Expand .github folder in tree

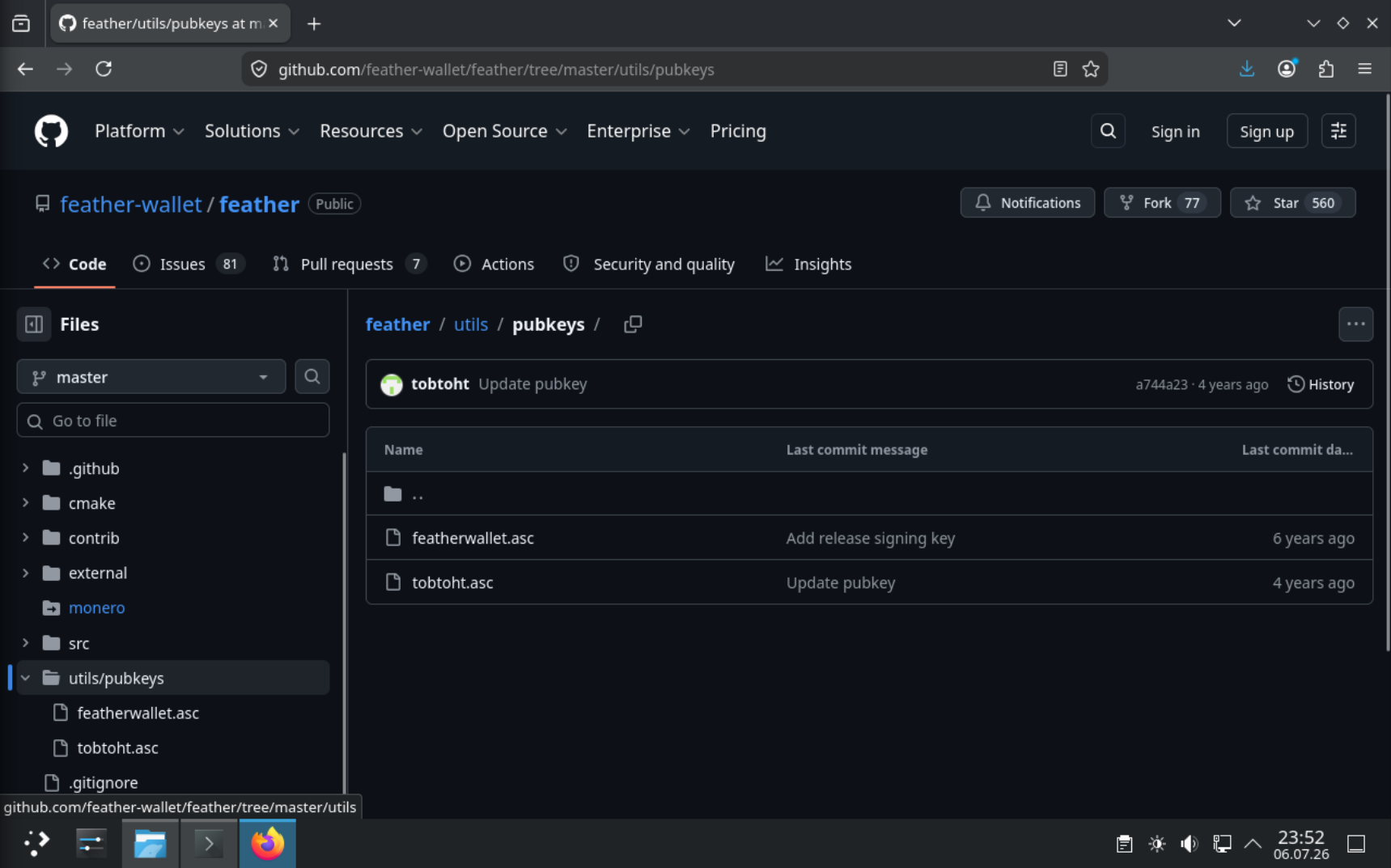(25, 468)
